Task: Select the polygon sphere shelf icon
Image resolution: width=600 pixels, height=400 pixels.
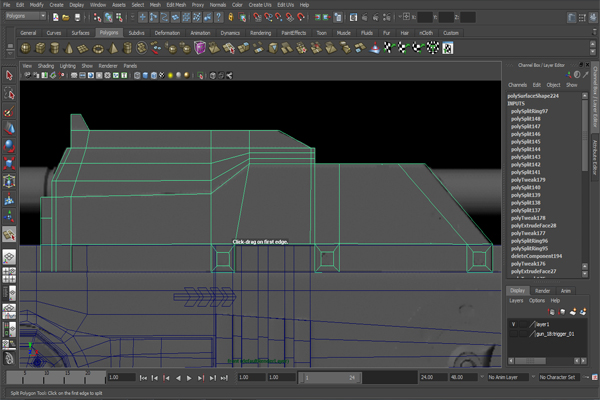Action: coord(25,48)
